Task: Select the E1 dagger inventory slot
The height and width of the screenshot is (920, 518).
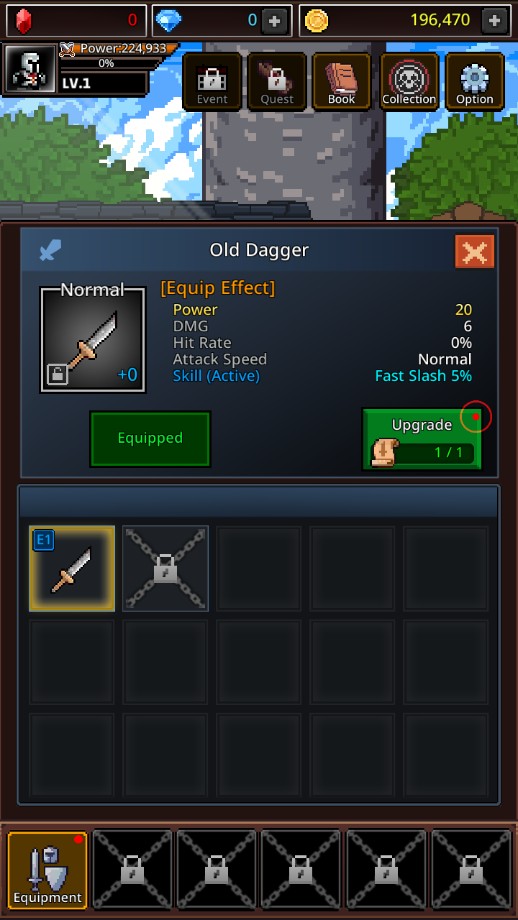Action: pos(72,569)
